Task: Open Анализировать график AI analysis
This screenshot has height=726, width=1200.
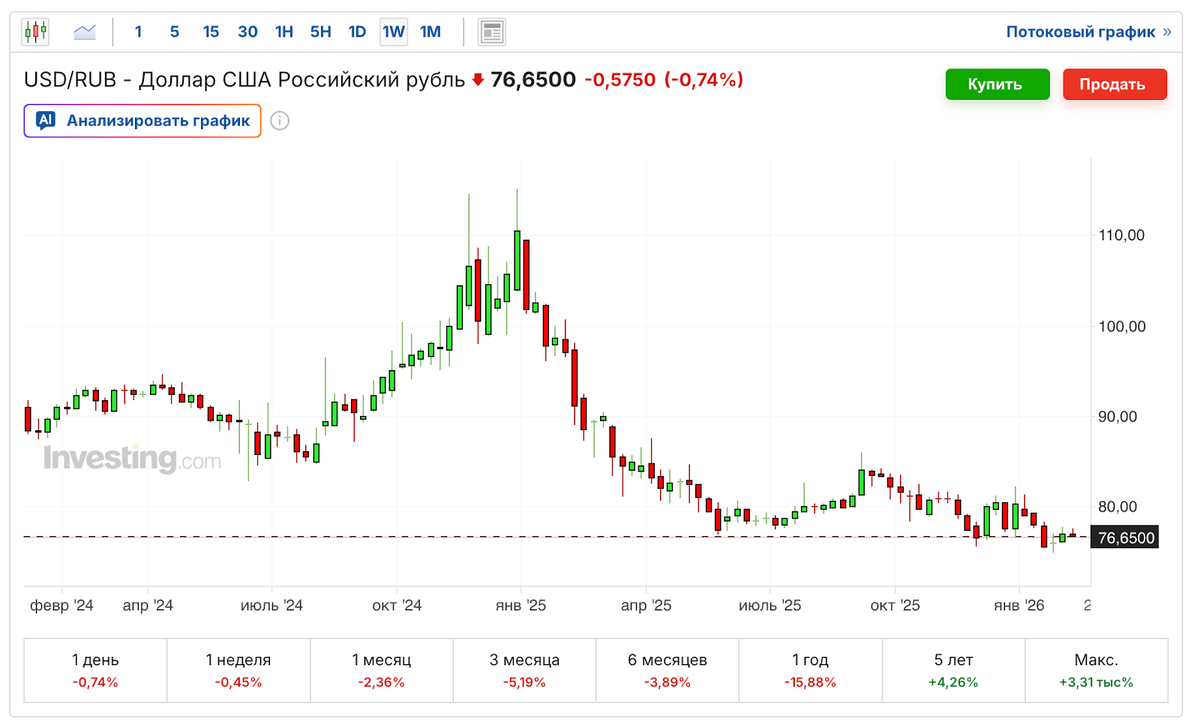Action: 143,121
